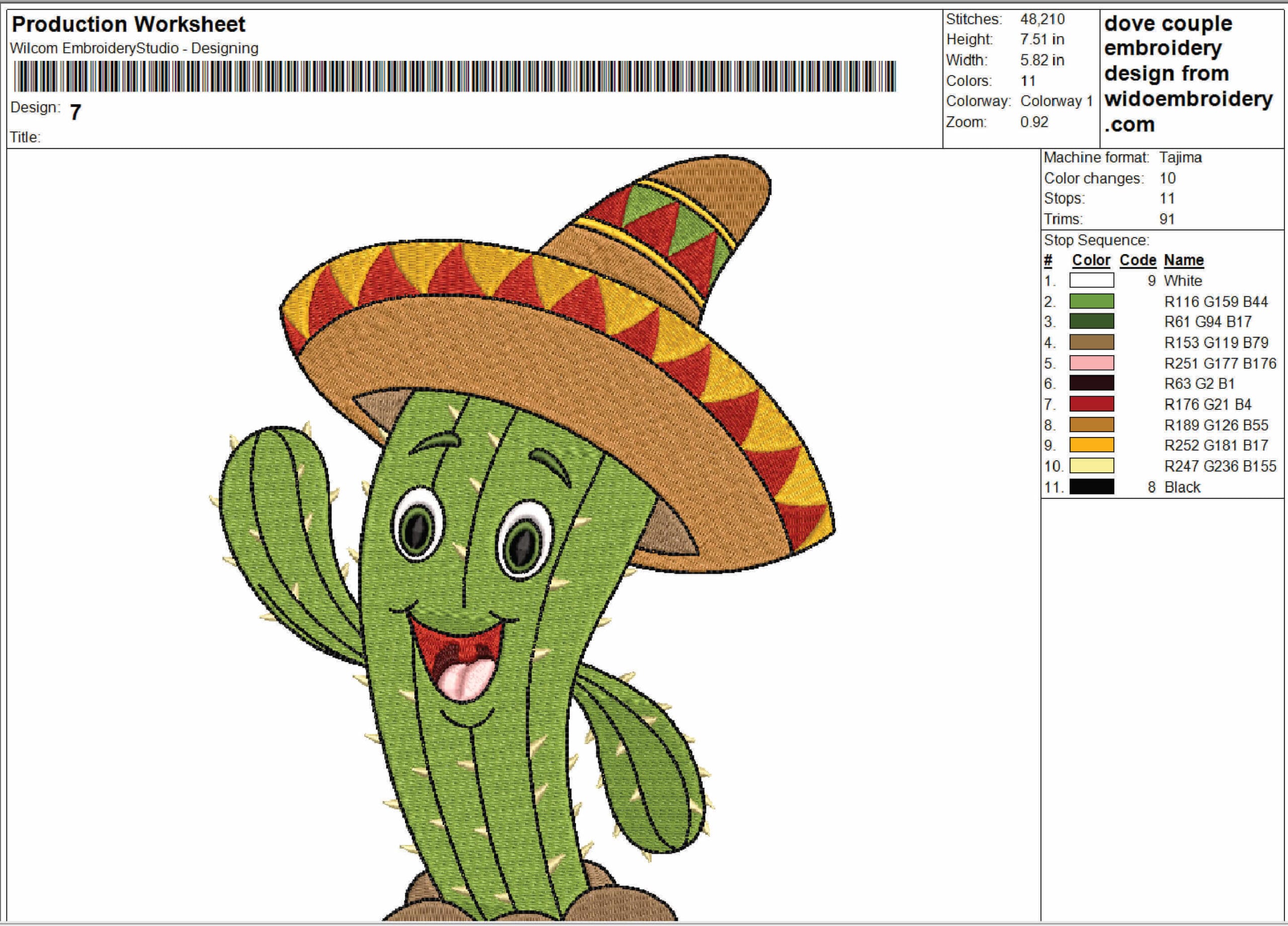Click the 'dove couple embroidery design' description
This screenshot has width=1288, height=926.
coord(1188,74)
